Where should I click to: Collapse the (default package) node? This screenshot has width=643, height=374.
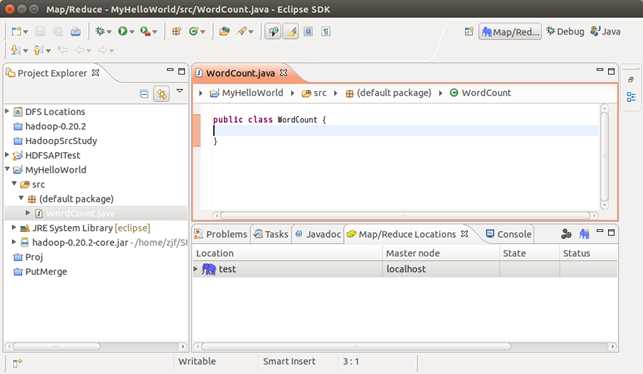[x=21, y=198]
